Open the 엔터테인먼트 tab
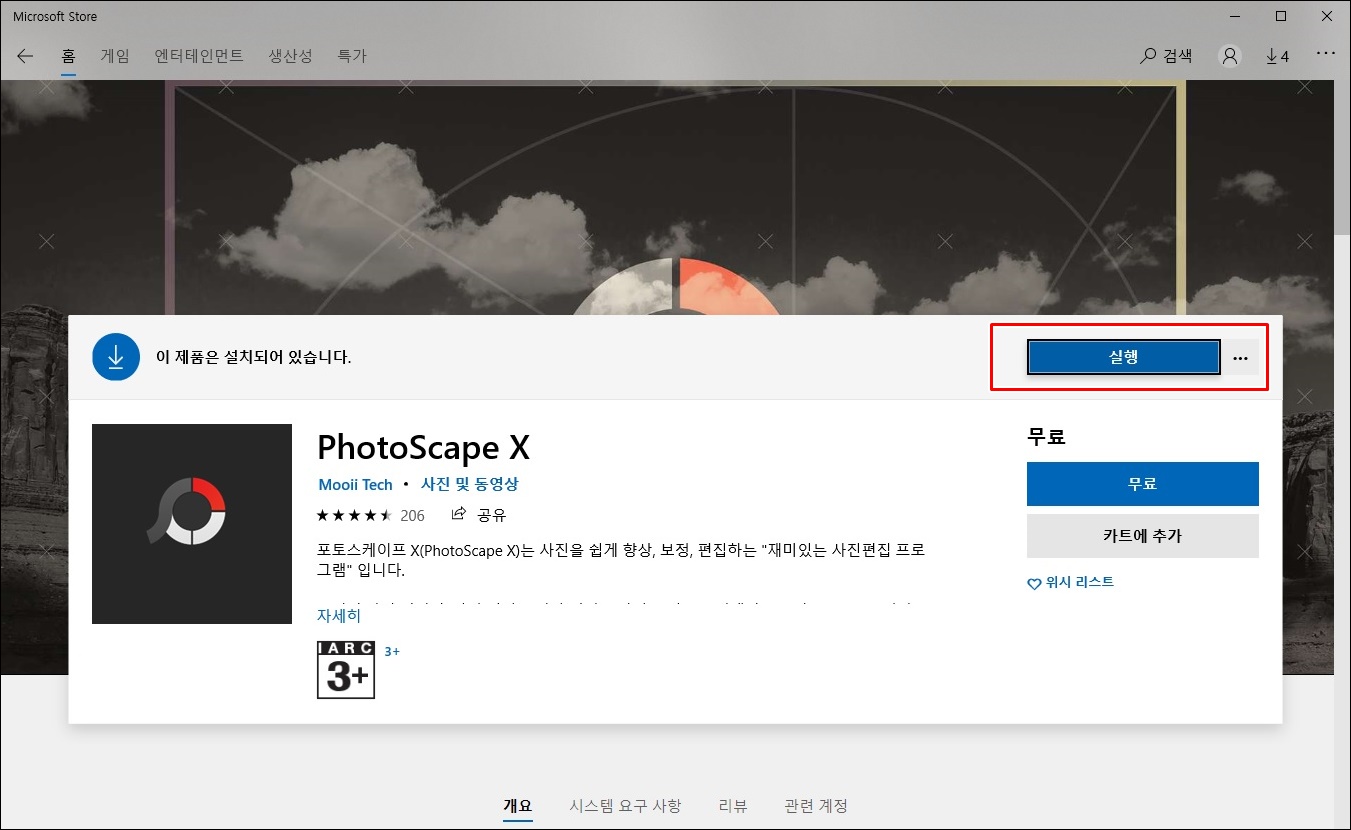The height and width of the screenshot is (830, 1351). 199,56
